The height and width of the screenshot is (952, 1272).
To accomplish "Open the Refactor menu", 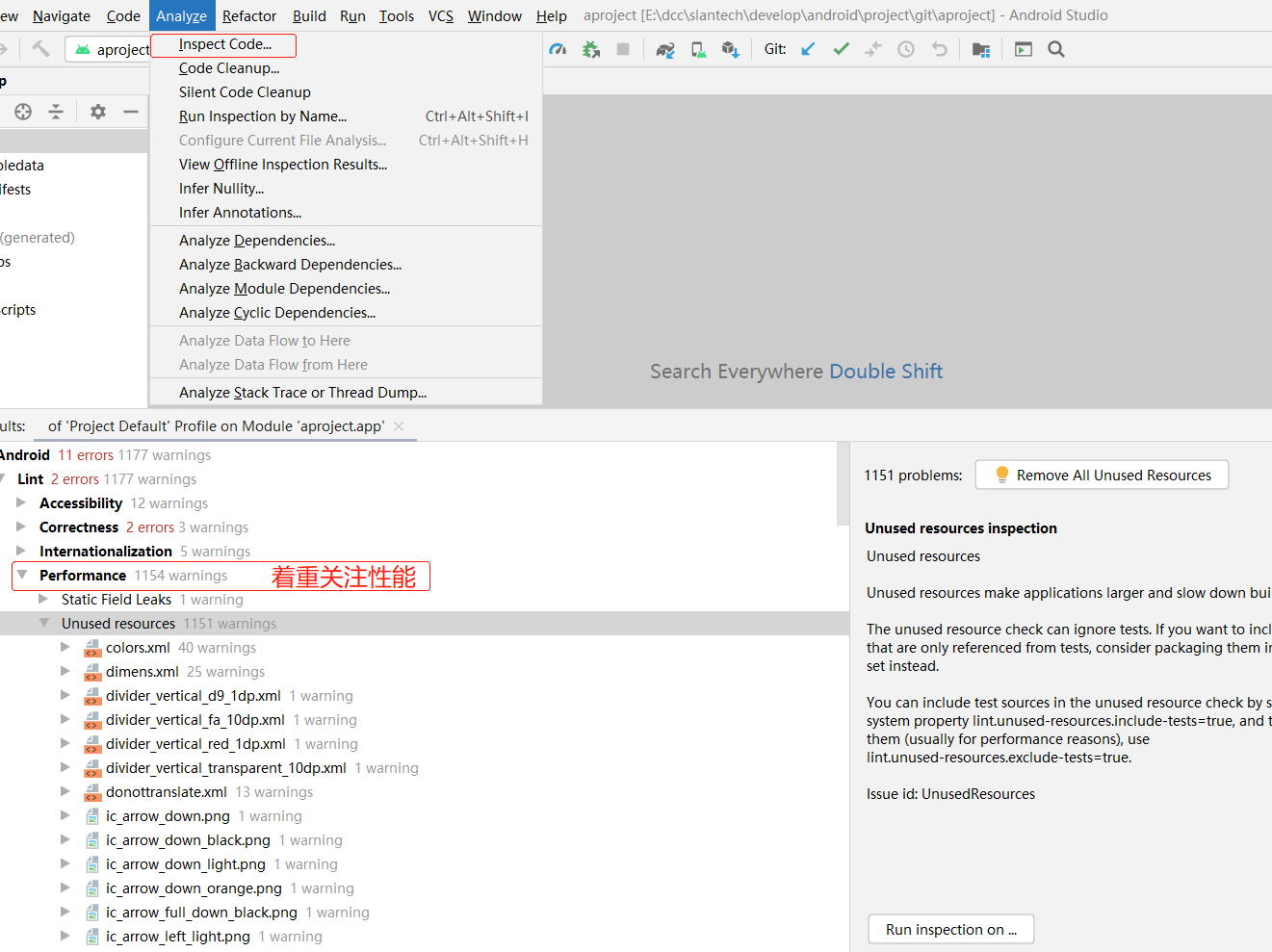I will [x=249, y=15].
